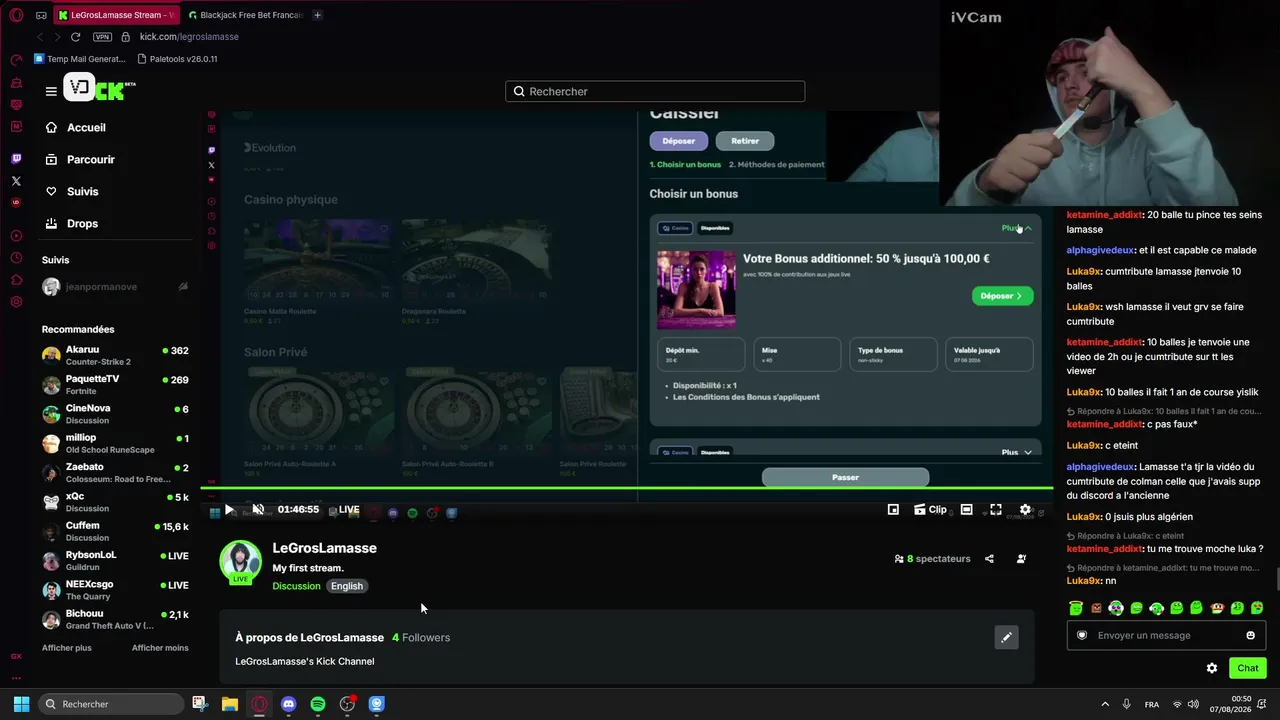Viewport: 1280px width, 720px height.
Task: Switch to the Blackjack Free Bet browser tab
Action: [244, 15]
